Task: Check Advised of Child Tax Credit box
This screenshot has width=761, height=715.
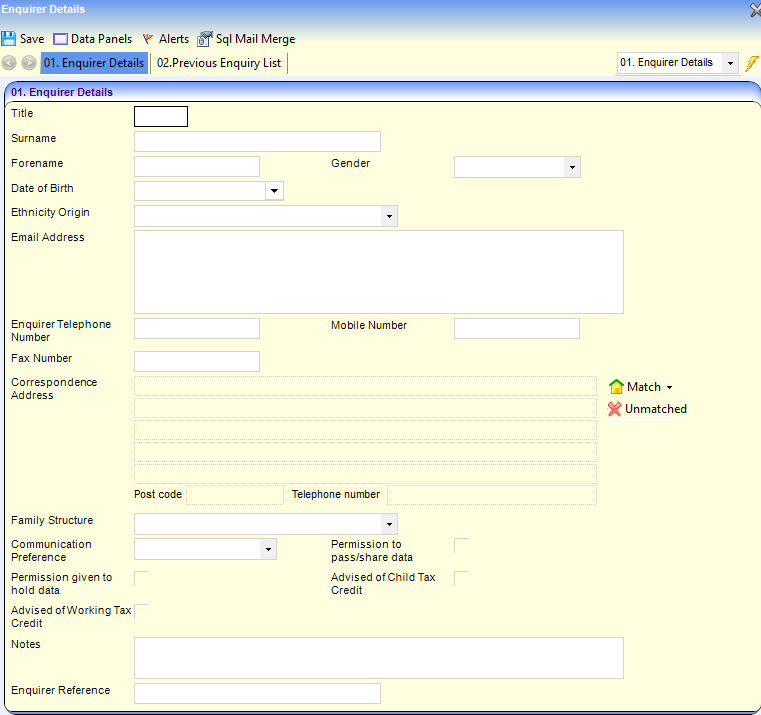Action: (x=461, y=578)
